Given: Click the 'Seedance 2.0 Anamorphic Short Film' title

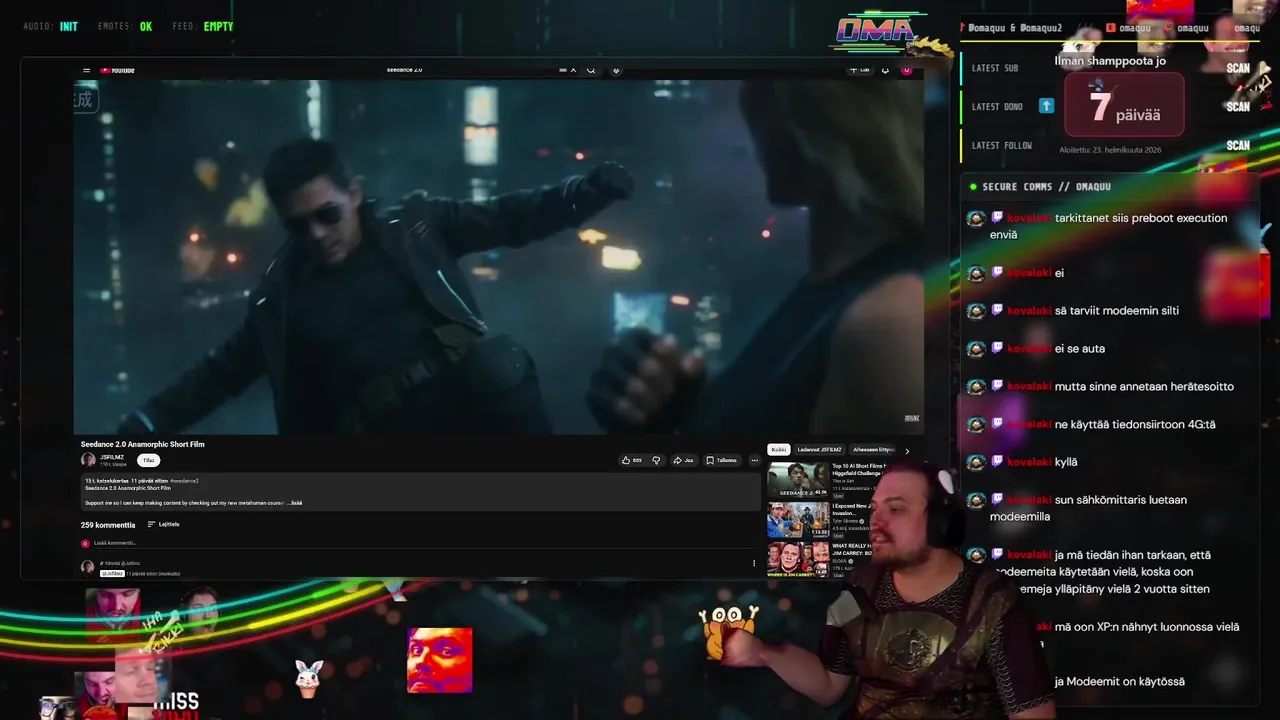Looking at the screenshot, I should 142,444.
